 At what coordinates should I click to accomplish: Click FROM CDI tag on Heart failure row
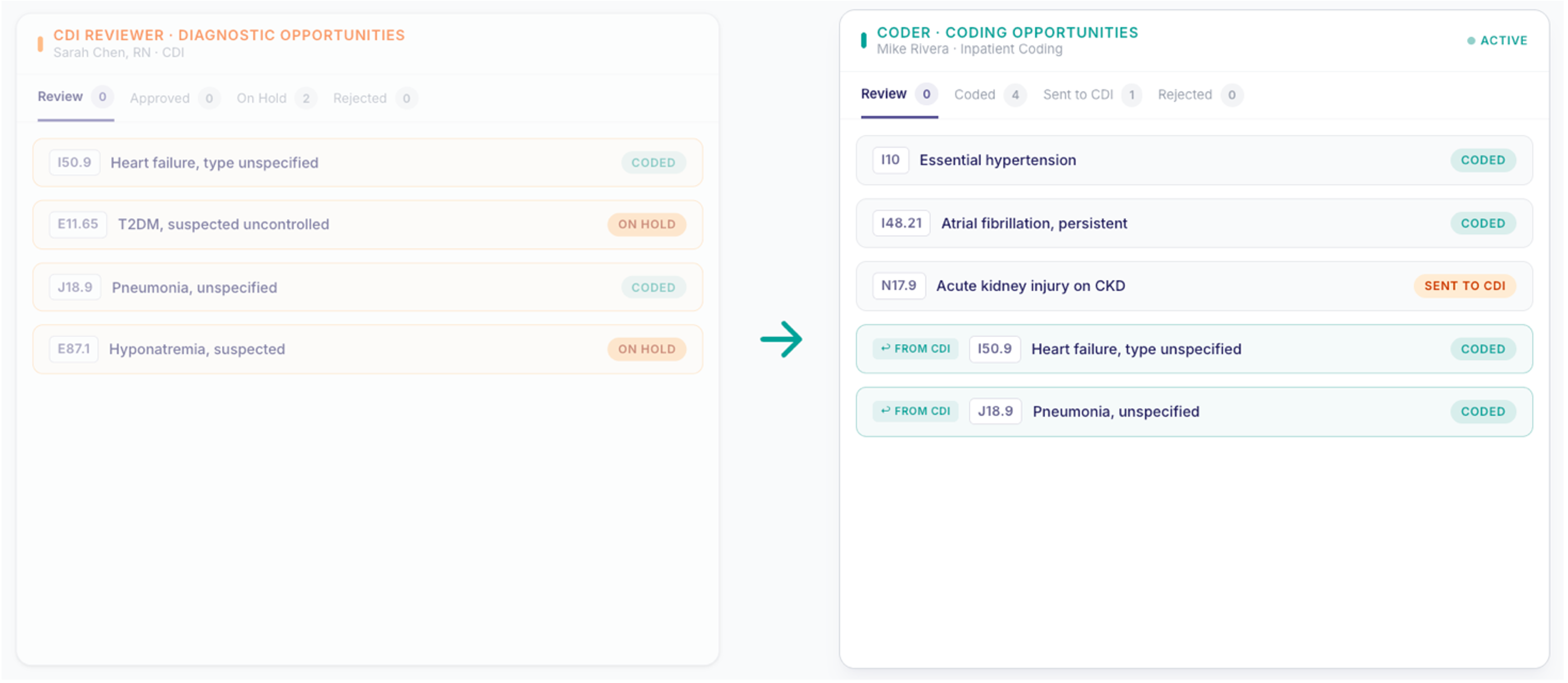click(x=916, y=349)
